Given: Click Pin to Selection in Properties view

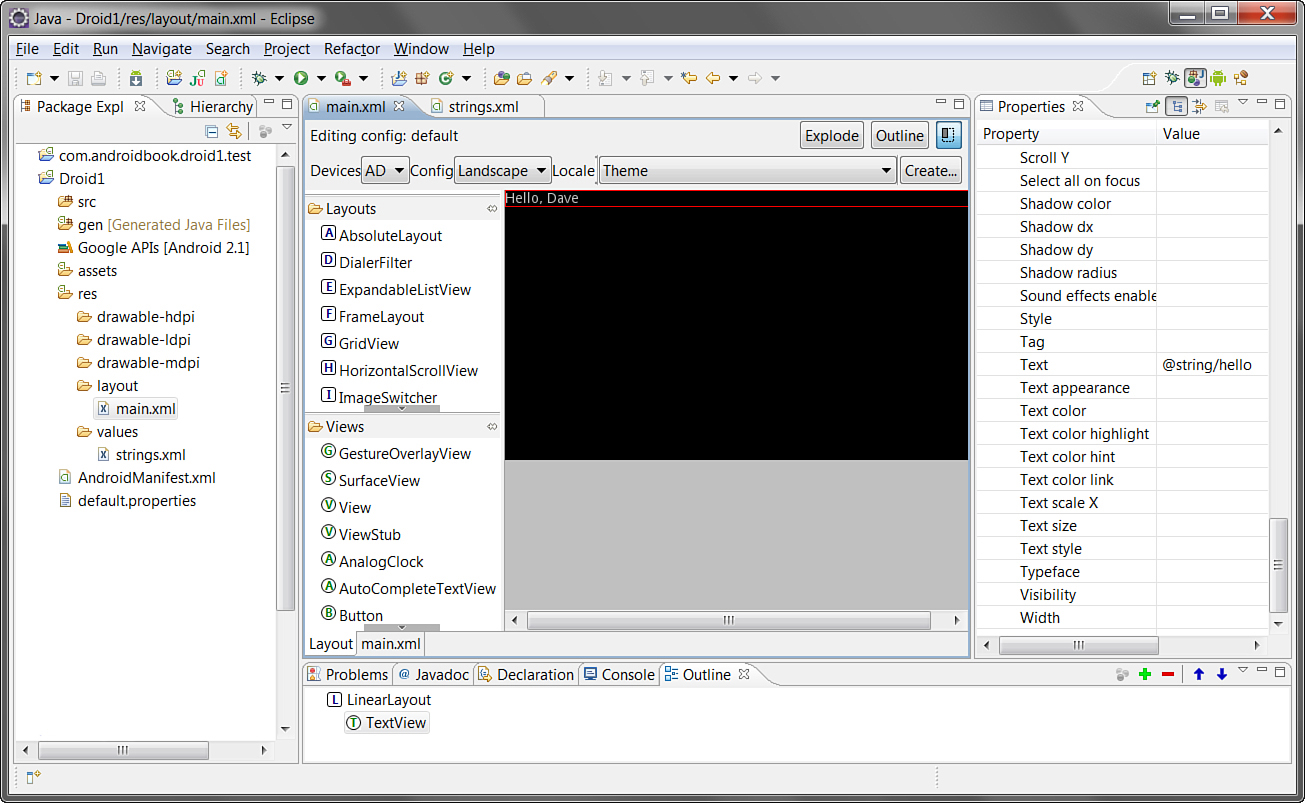Looking at the screenshot, I should click(x=1152, y=106).
